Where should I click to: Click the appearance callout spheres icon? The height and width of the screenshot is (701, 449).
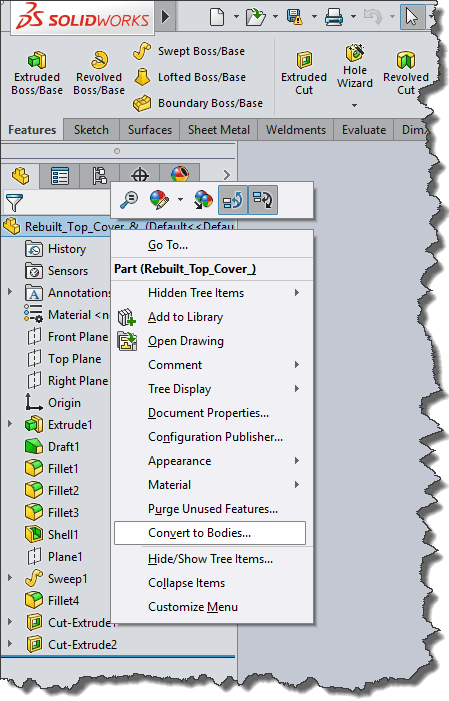(203, 200)
